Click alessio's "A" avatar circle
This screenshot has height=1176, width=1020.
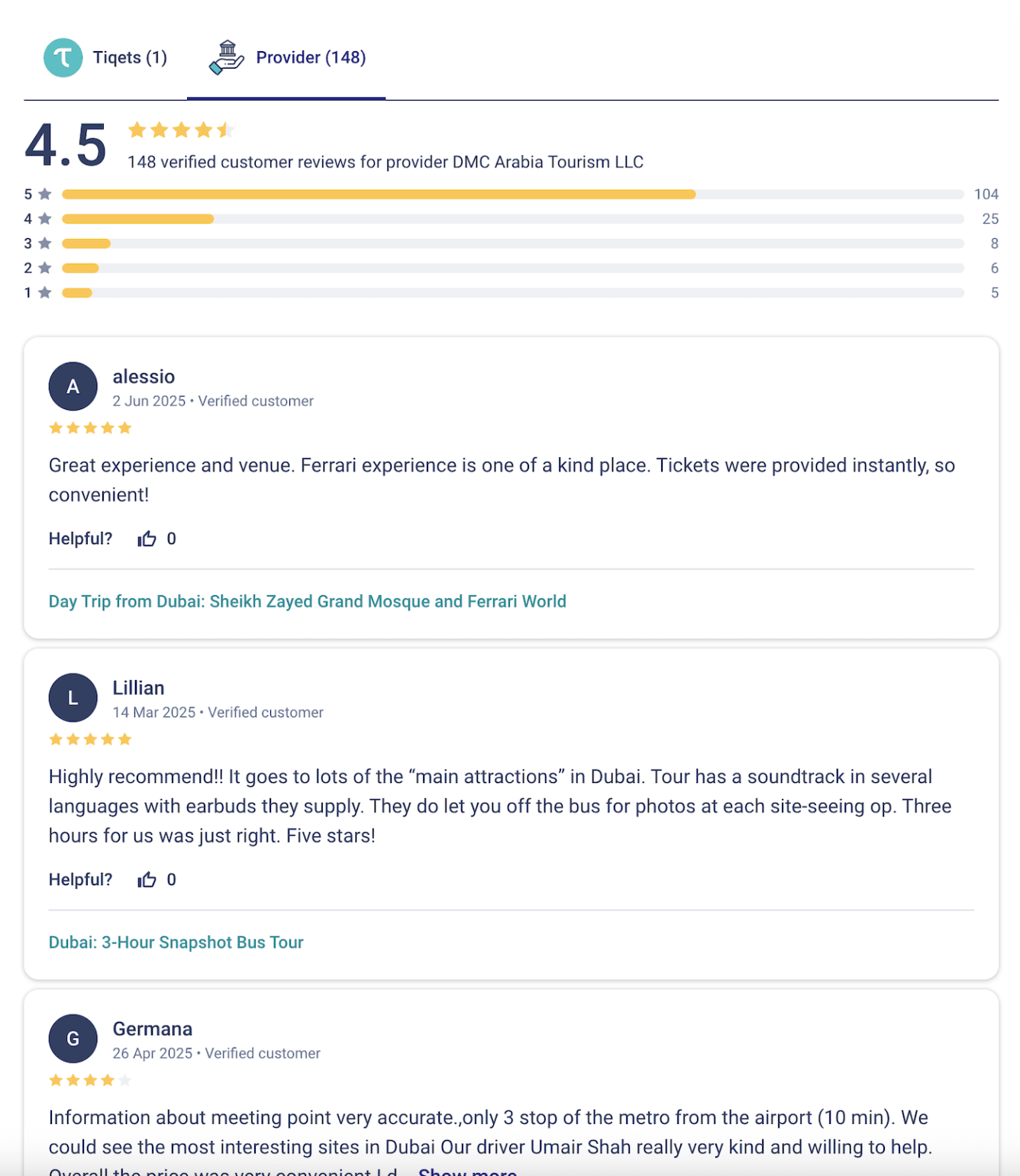(73, 387)
